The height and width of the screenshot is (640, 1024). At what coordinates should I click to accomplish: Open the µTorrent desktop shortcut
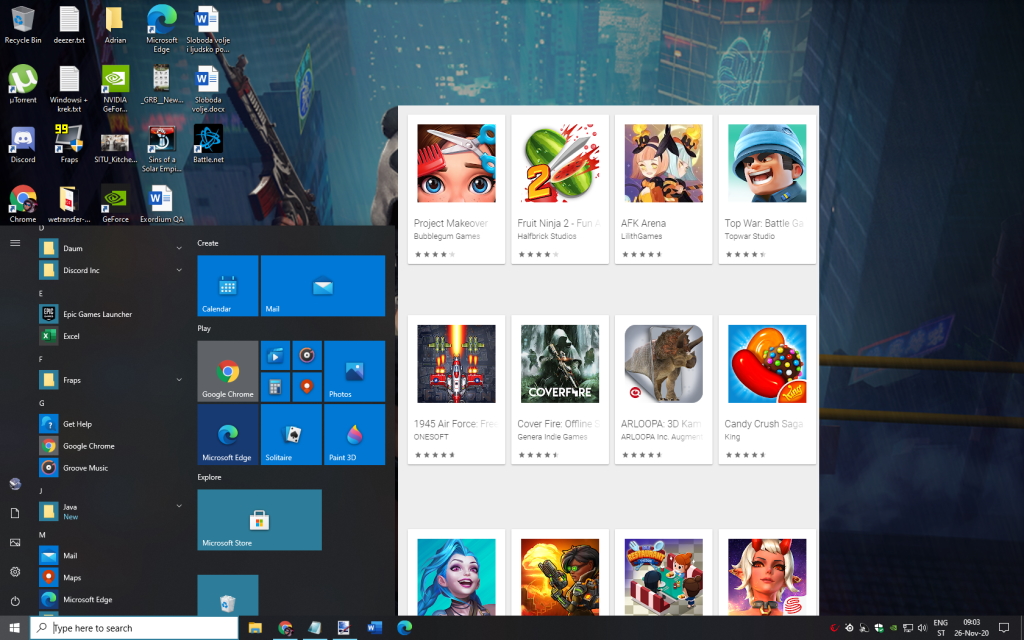[22, 85]
